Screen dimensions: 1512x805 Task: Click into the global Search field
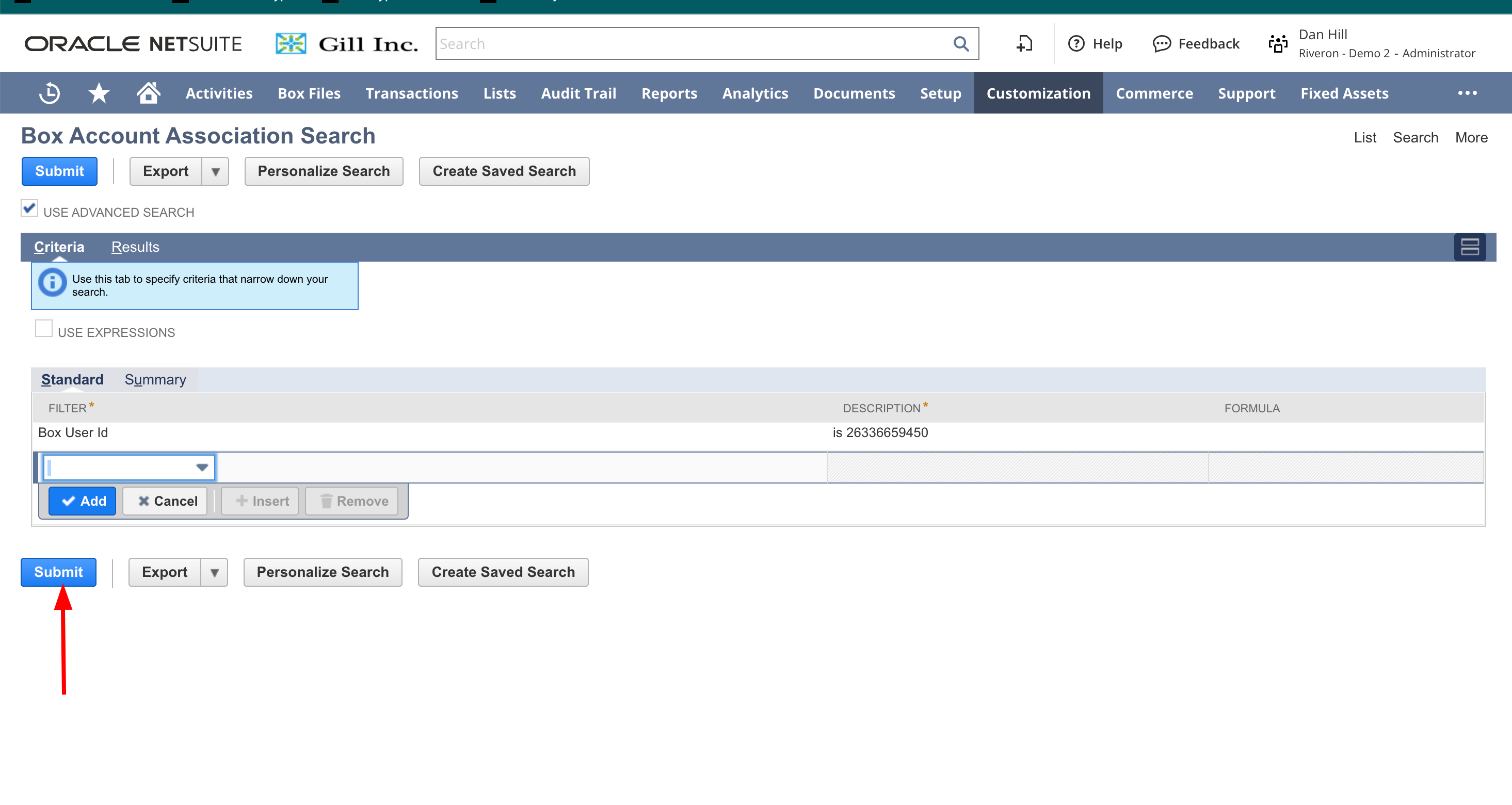click(693, 44)
